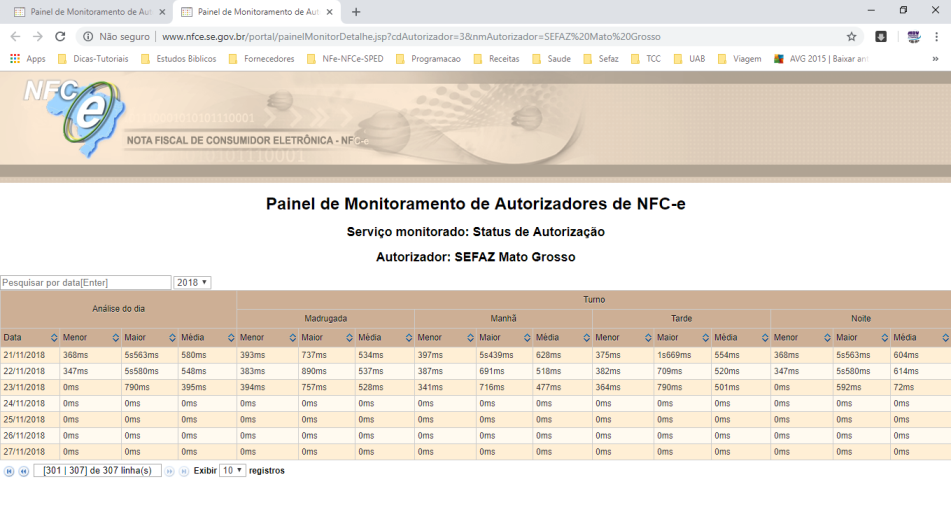Viewport: 951px width, 510px height.
Task: Open the Viagem bookmark folder
Action: (739, 59)
